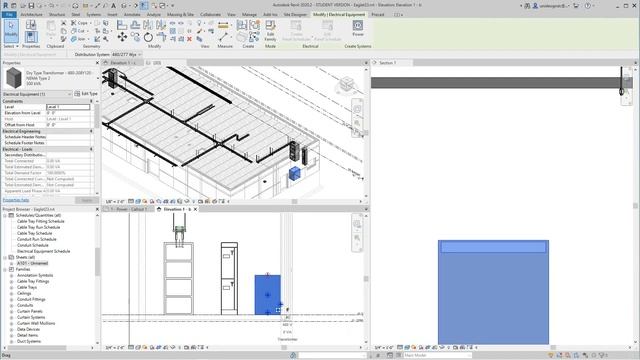Select the 'A101 - Unnamed' sheet
The image size is (640, 360).
click(x=32, y=263)
